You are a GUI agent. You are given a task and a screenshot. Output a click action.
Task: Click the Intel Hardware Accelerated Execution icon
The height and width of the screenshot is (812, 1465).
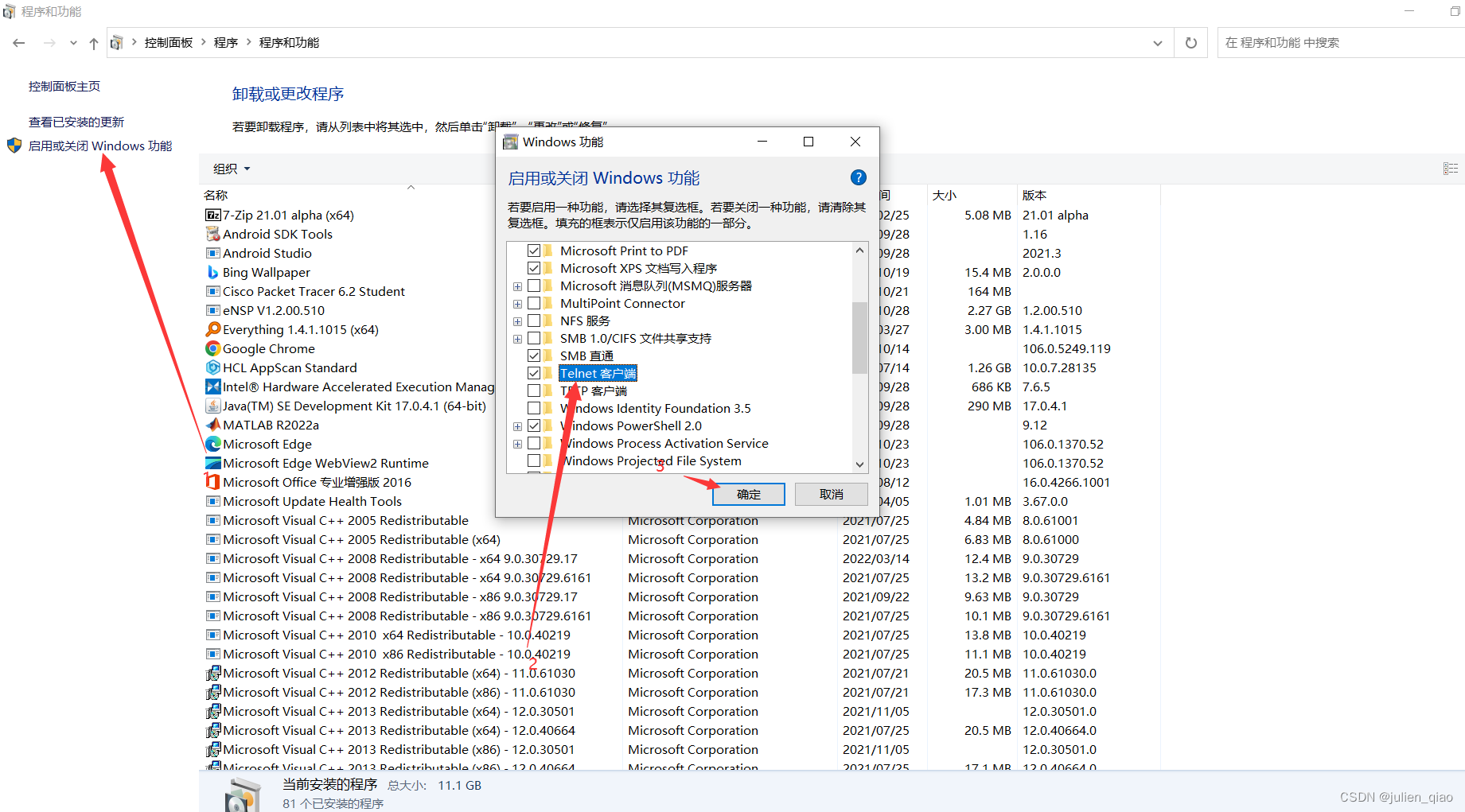tap(212, 387)
